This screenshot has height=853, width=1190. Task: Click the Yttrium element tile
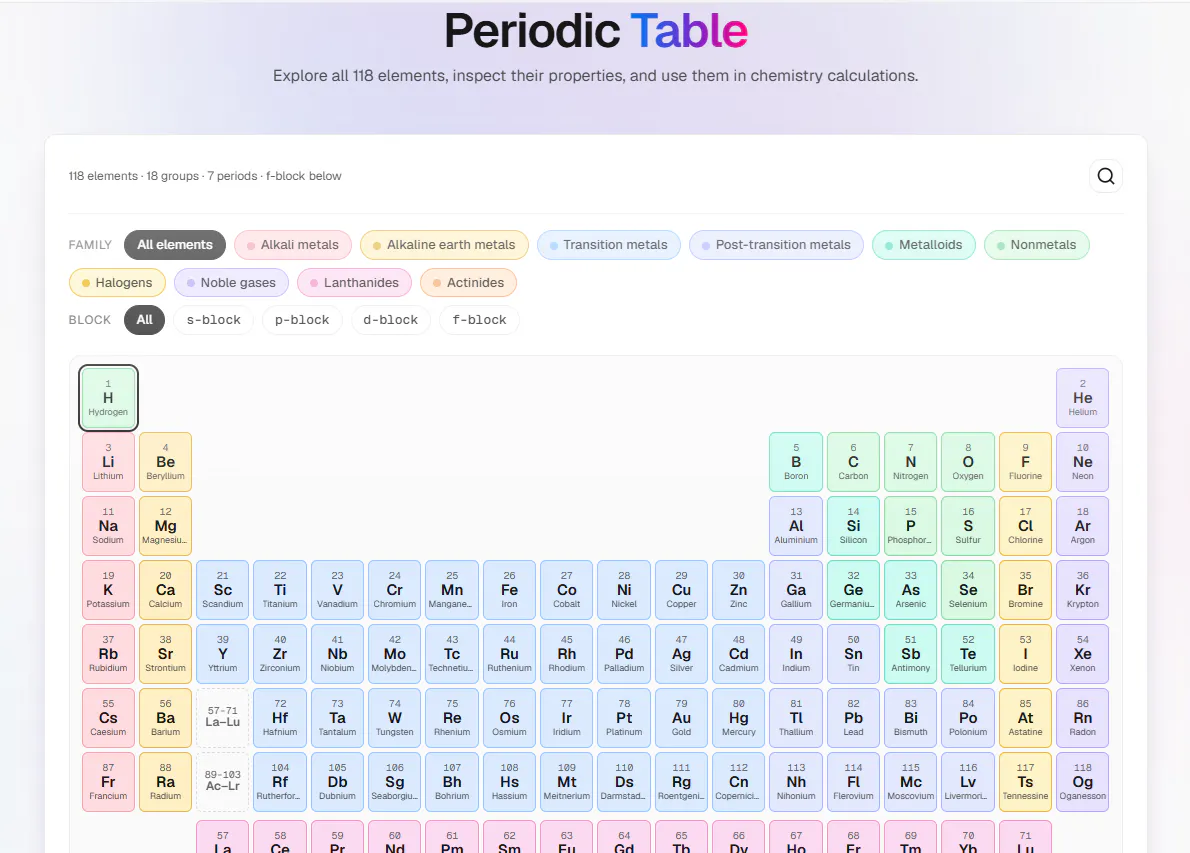point(222,653)
